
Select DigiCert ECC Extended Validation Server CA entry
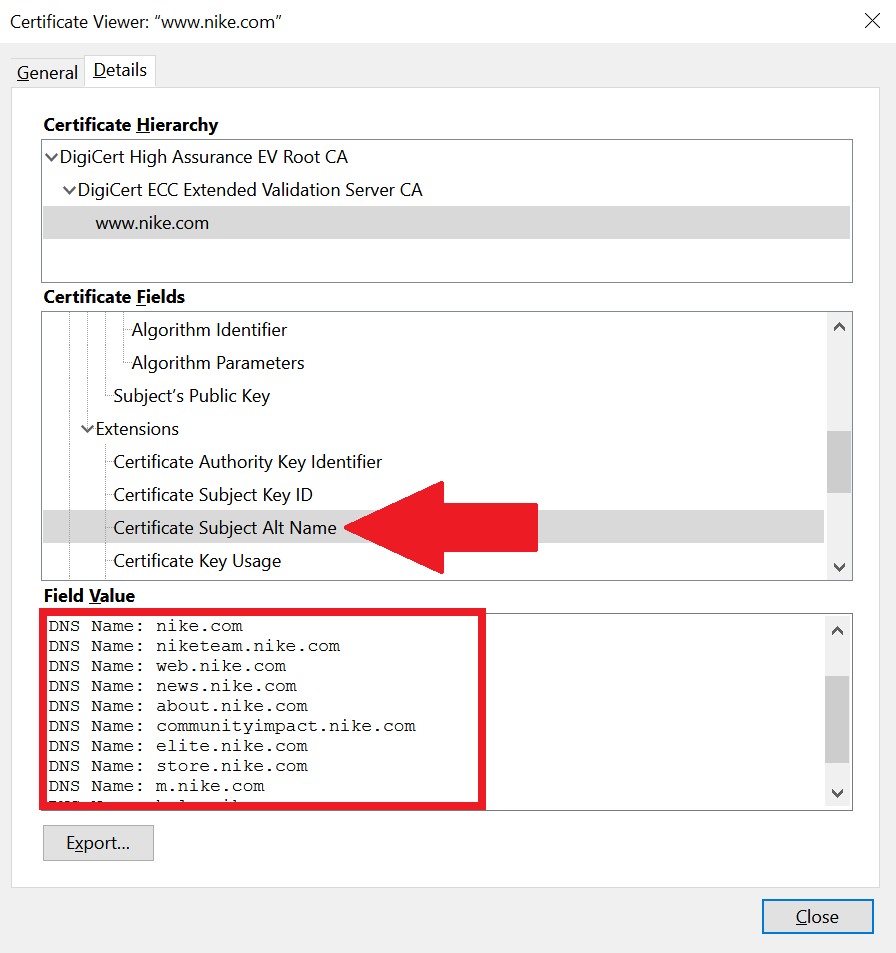pos(250,190)
